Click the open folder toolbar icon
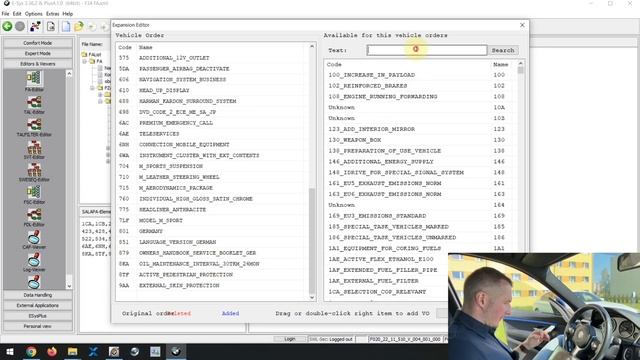The height and width of the screenshot is (360, 640). pyautogui.click(x=79, y=27)
